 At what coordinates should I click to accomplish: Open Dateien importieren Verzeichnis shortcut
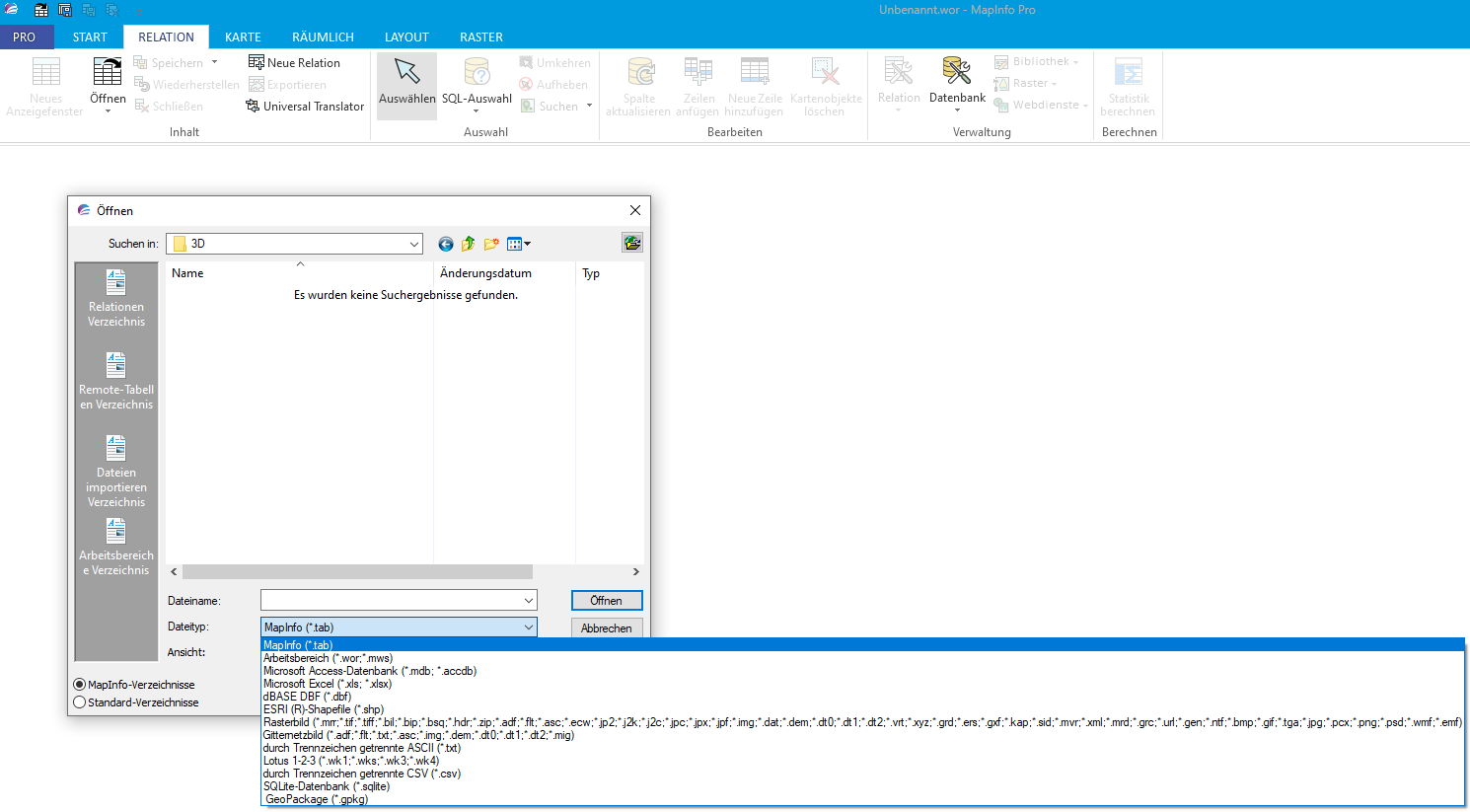(x=116, y=472)
